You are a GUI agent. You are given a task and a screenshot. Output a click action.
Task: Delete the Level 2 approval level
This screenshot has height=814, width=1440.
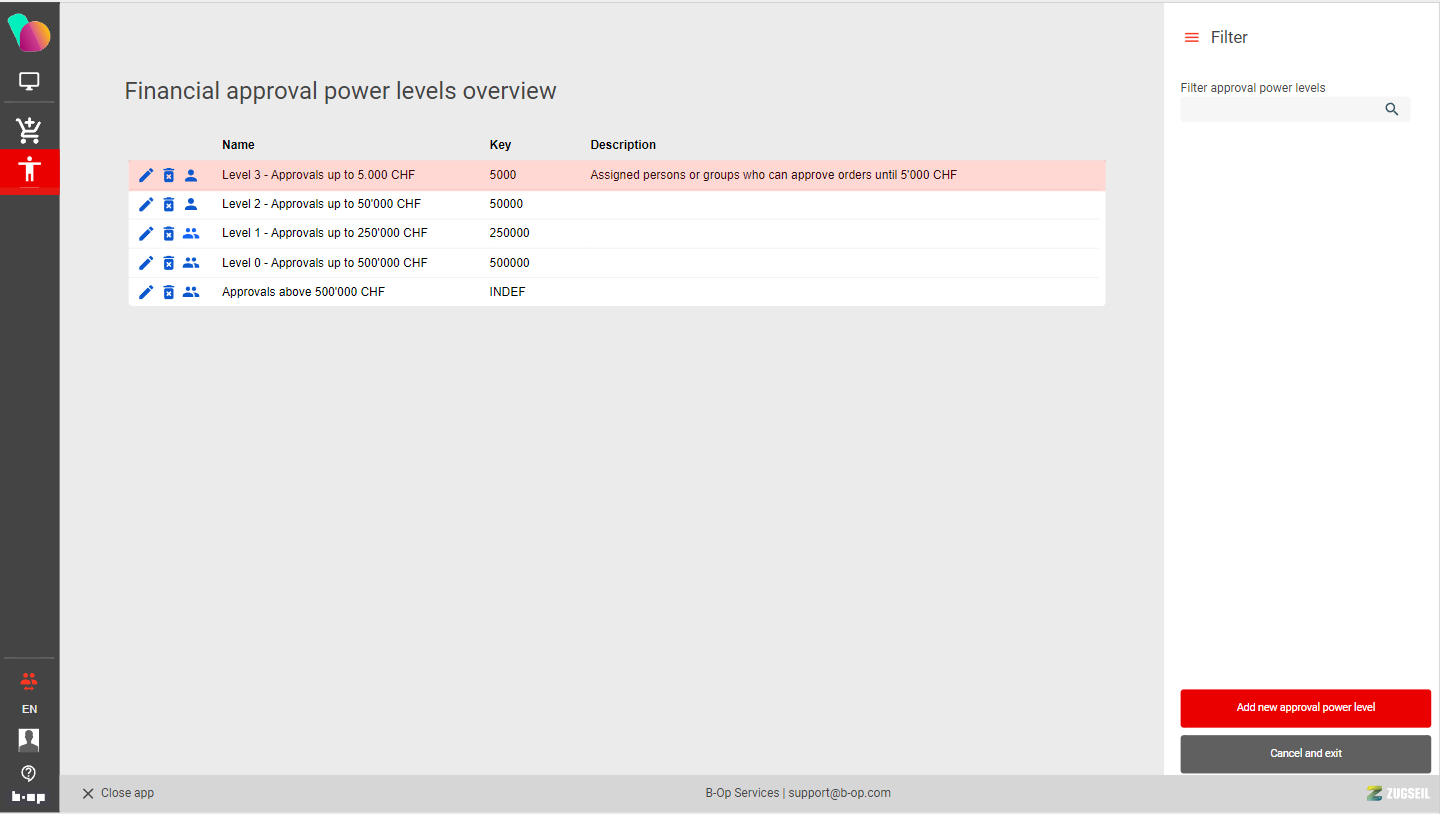tap(169, 204)
